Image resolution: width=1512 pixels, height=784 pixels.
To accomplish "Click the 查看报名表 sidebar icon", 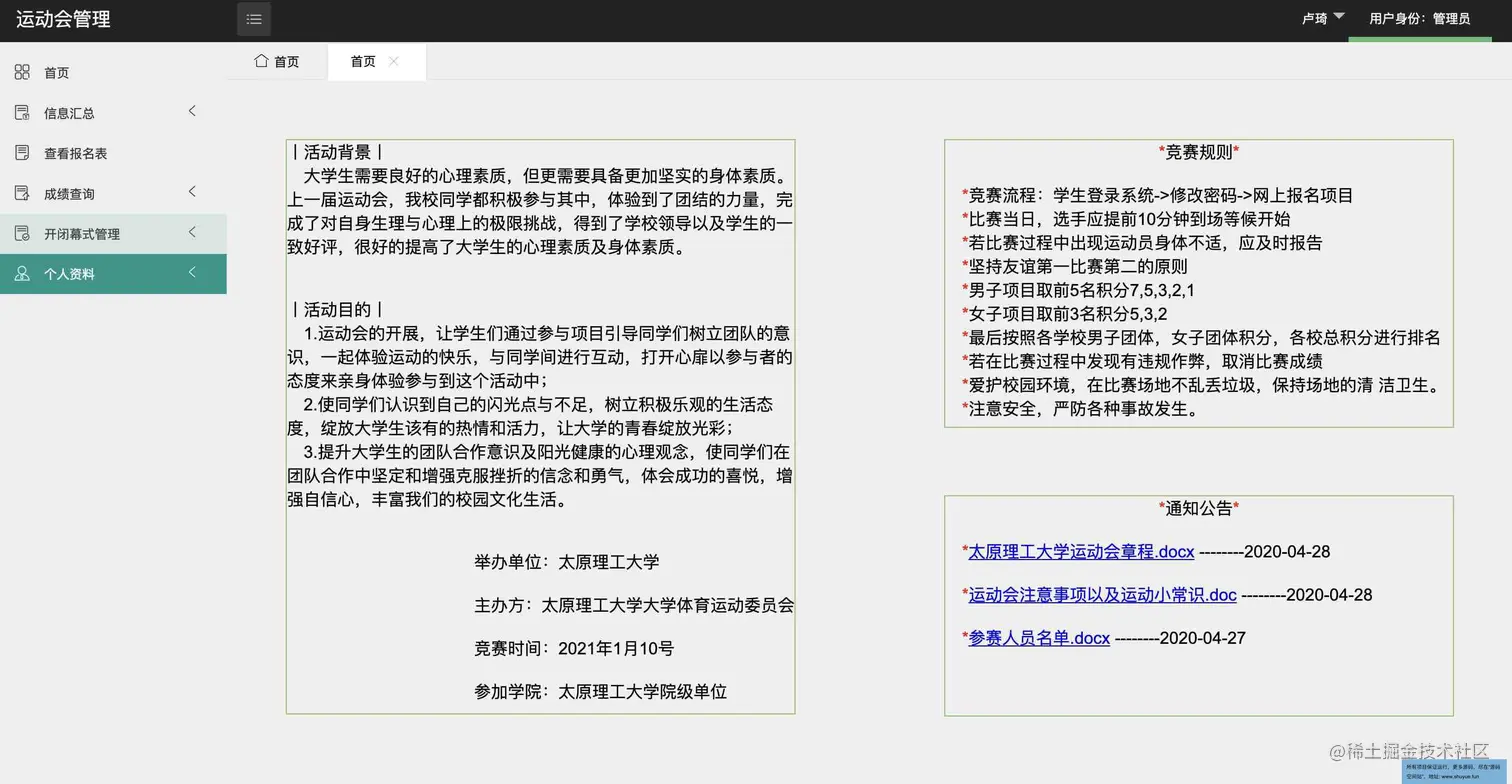I will pos(22,153).
